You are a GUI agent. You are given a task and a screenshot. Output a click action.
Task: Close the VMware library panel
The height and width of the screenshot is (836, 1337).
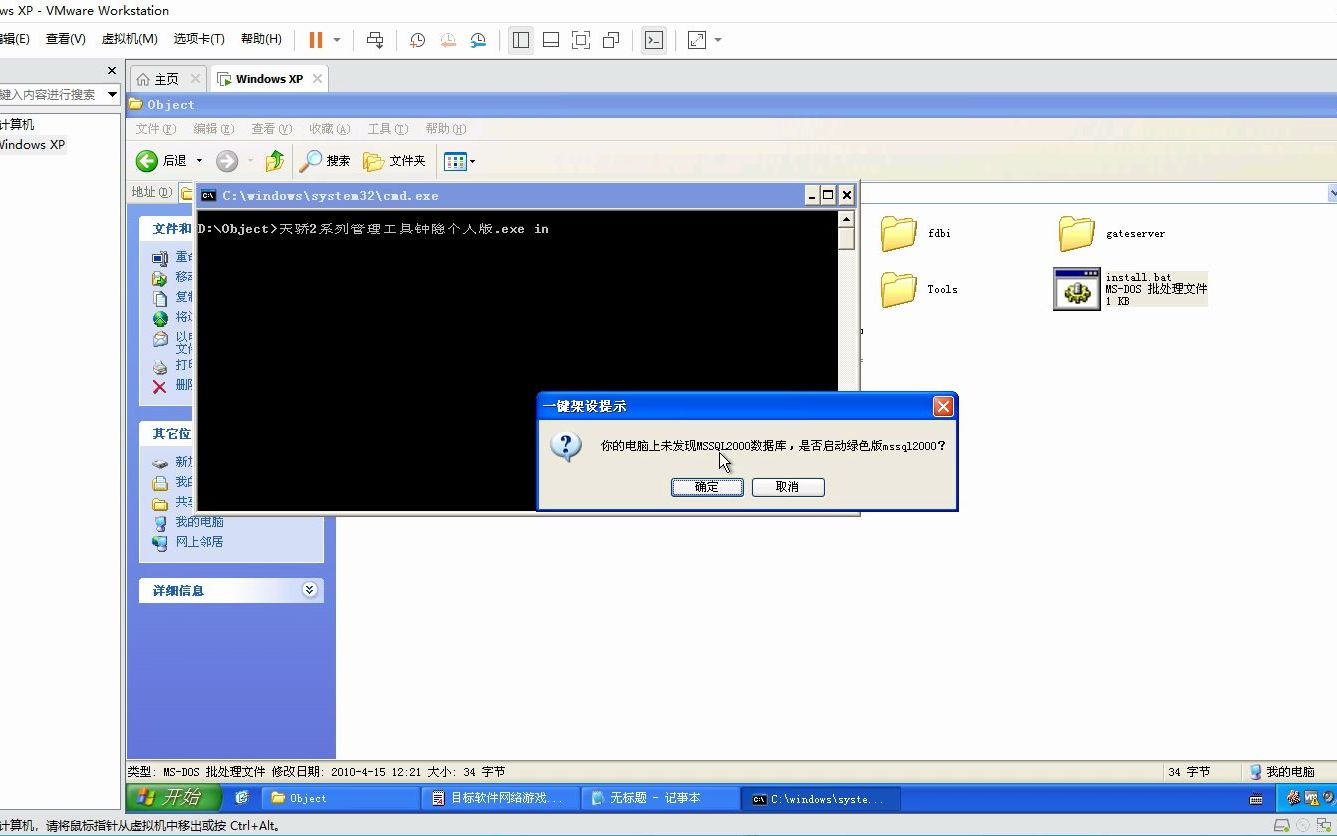[x=112, y=70]
